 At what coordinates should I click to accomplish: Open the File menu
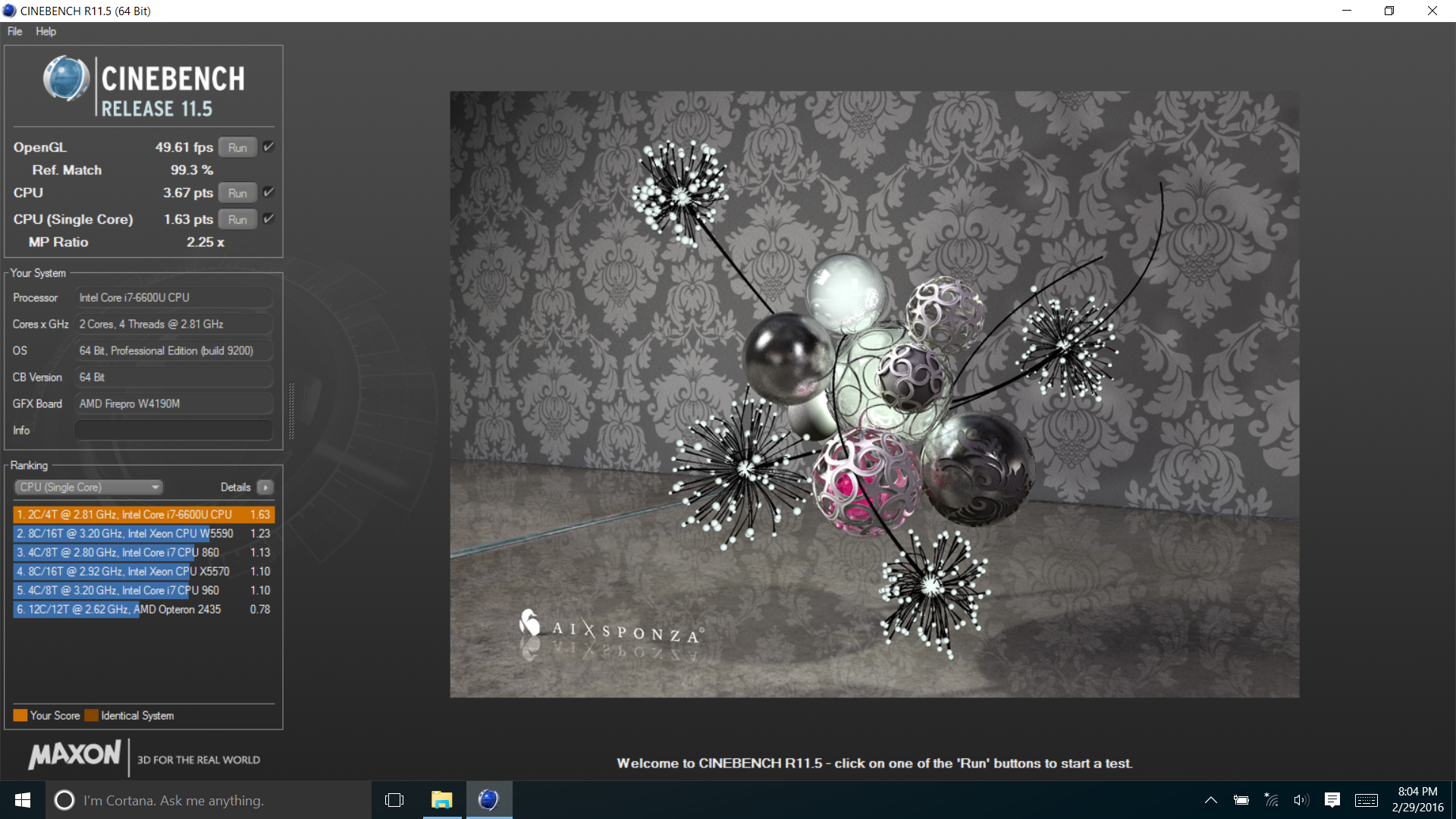tap(14, 31)
